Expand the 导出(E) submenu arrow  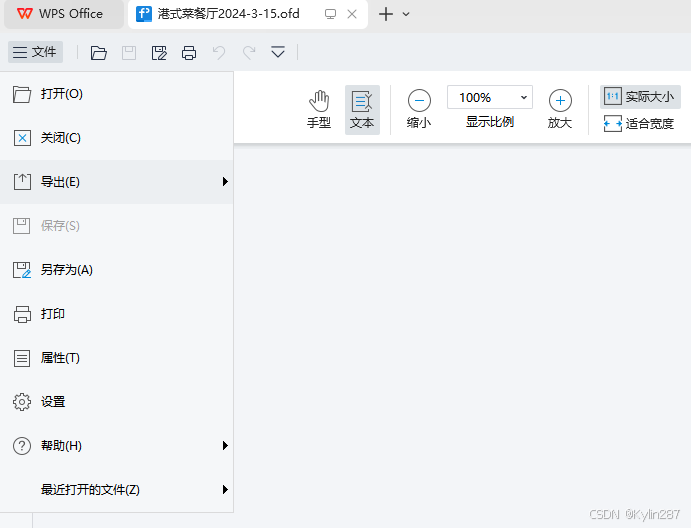click(225, 182)
